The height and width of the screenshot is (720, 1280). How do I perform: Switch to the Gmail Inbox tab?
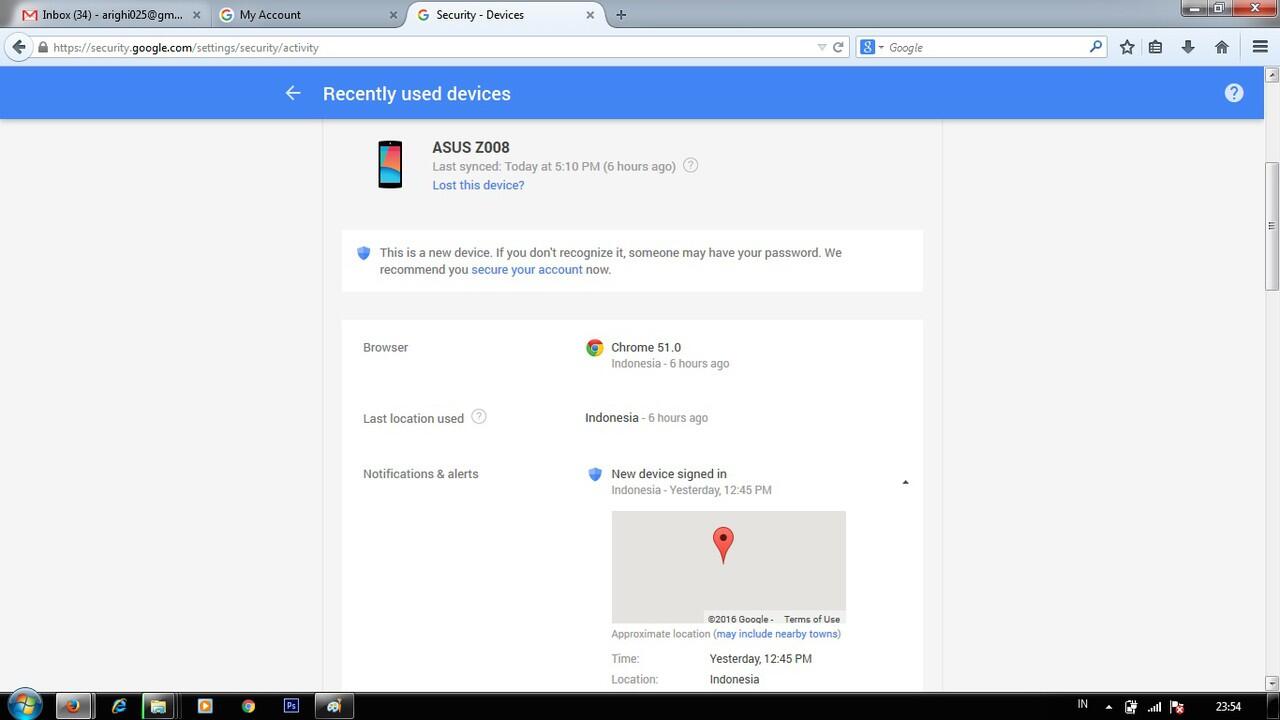(110, 15)
